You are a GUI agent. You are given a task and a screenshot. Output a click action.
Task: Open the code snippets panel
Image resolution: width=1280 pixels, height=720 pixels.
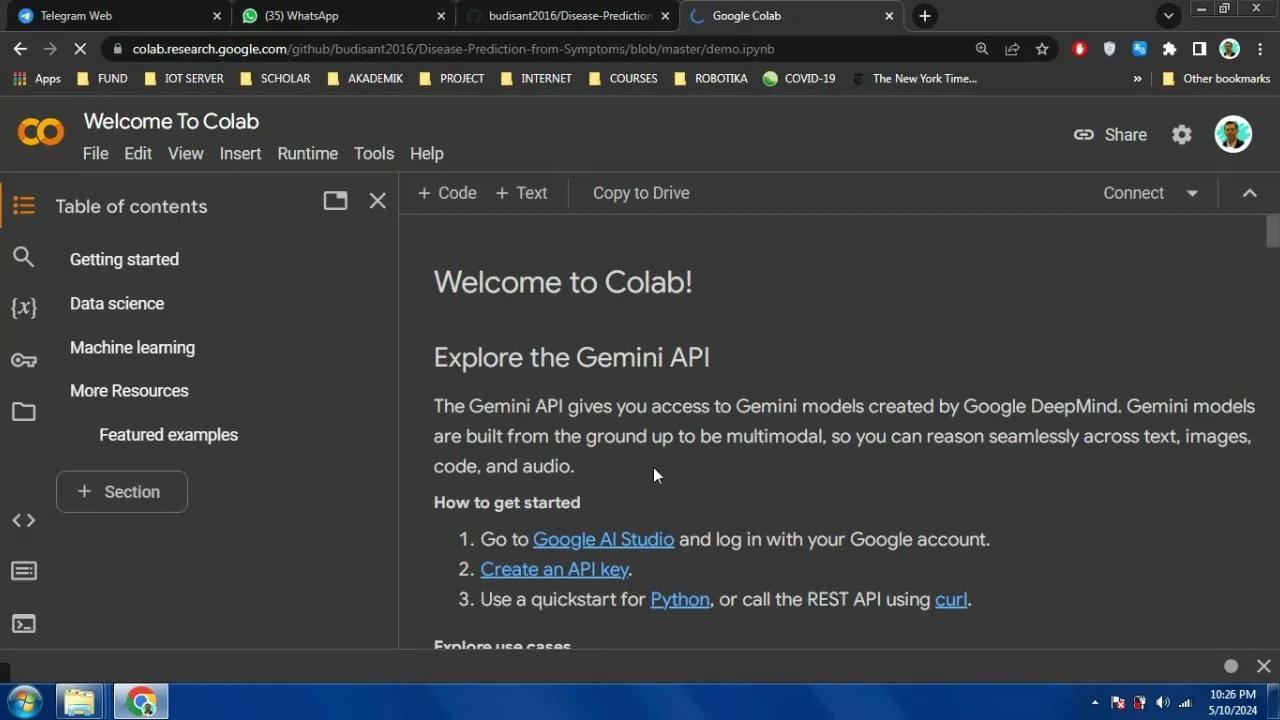click(24, 519)
